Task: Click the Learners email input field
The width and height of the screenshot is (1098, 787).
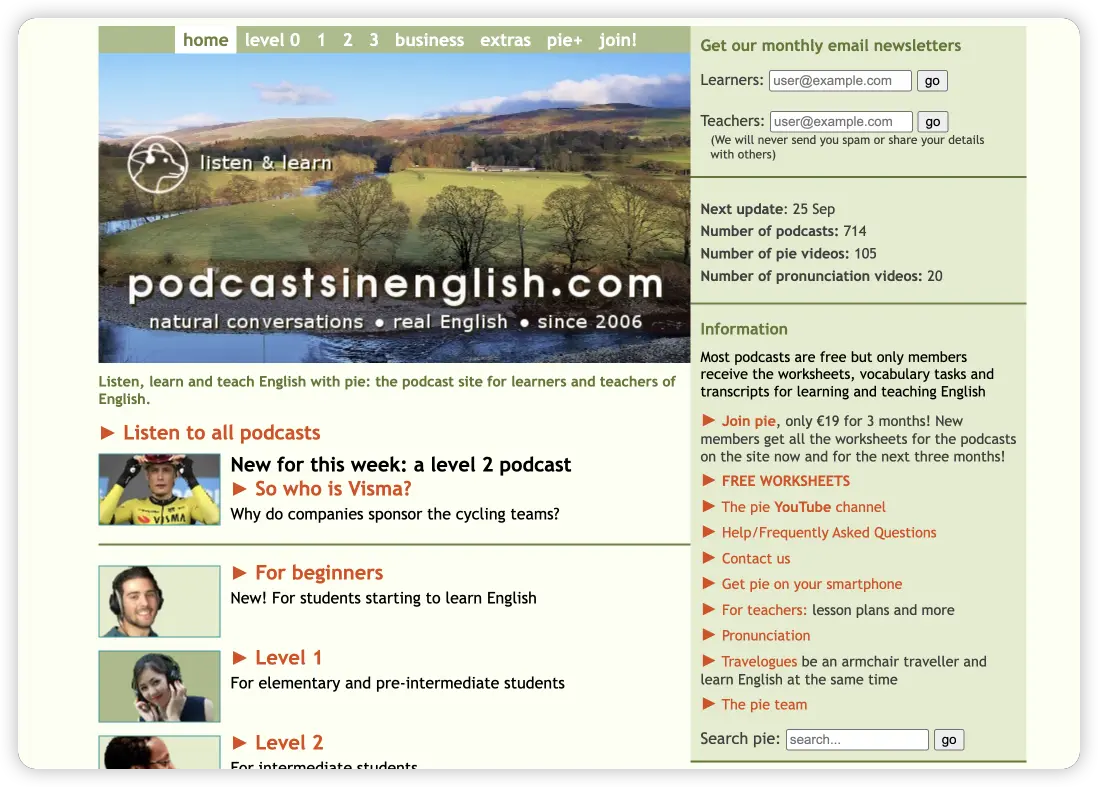Action: tap(840, 81)
